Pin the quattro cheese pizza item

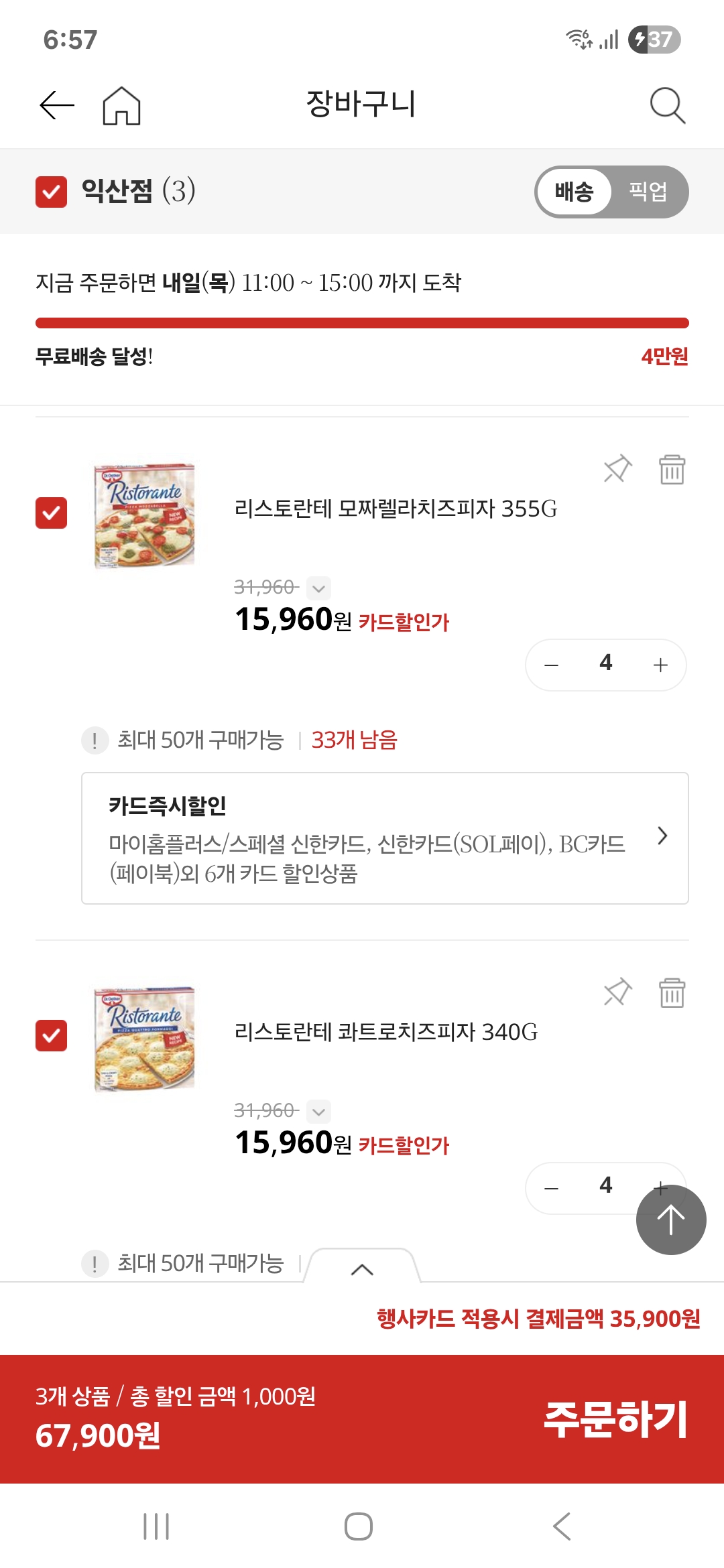[x=617, y=992]
